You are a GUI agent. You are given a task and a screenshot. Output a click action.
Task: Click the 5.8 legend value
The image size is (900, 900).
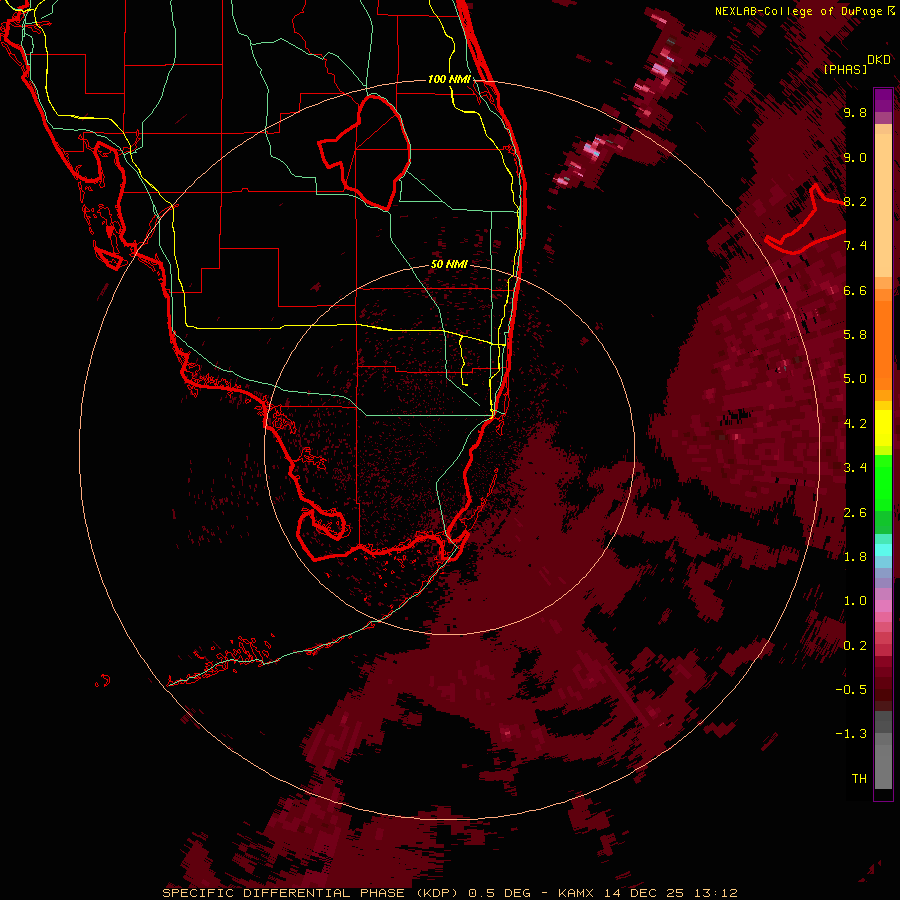855,335
